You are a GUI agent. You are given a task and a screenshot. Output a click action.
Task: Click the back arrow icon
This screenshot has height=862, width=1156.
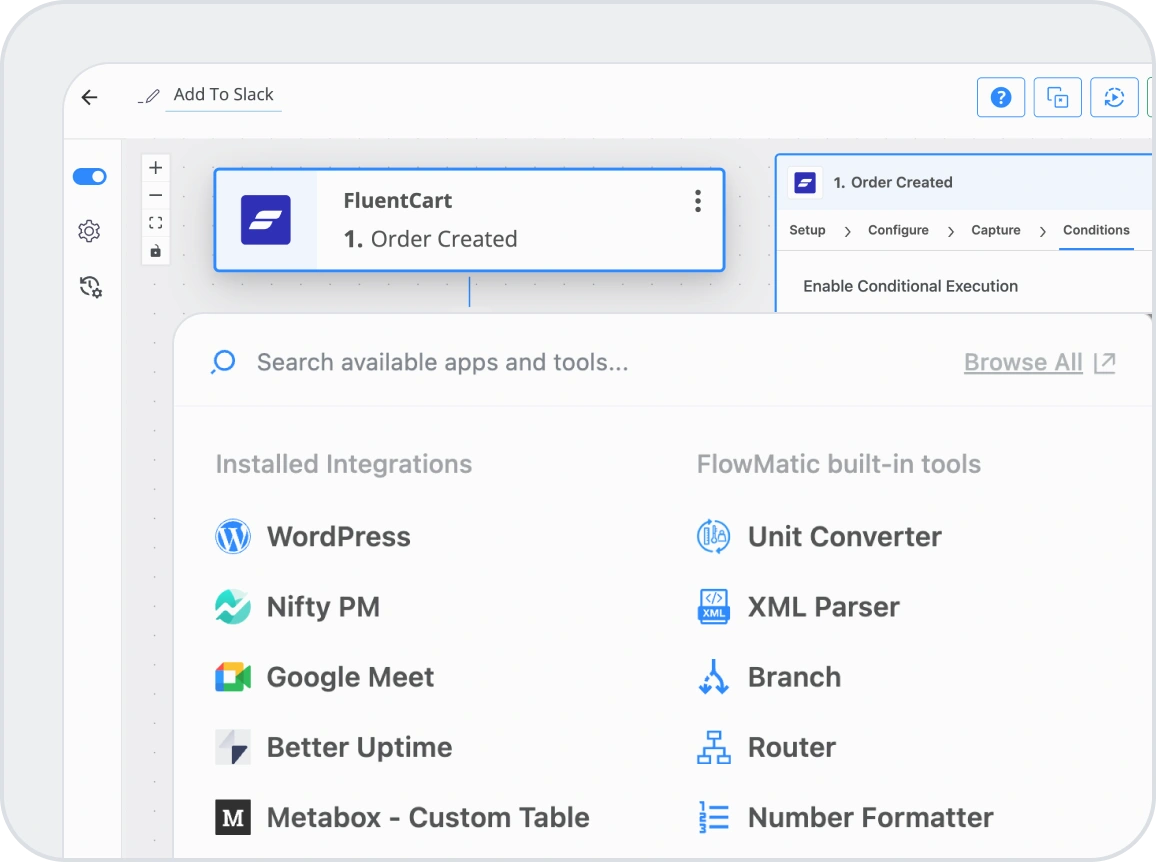(x=90, y=97)
